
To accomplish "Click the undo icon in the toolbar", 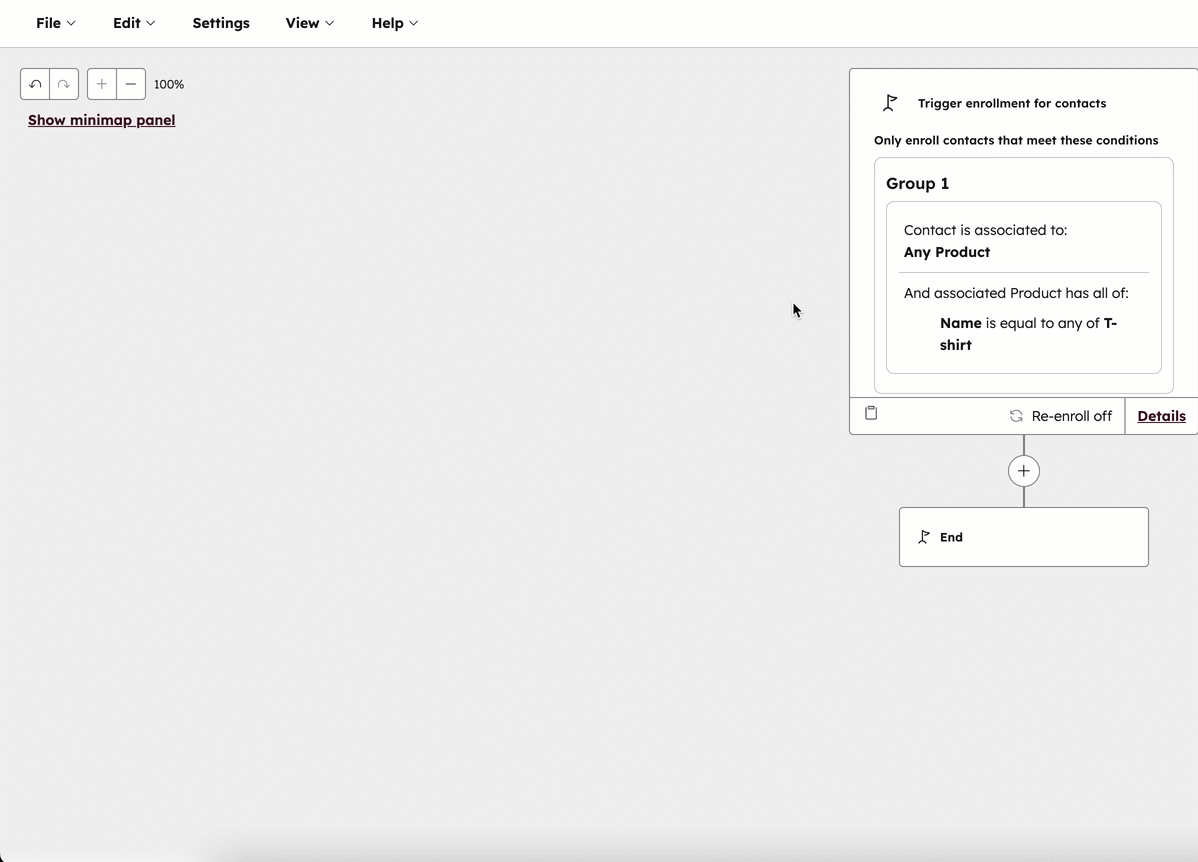I will tap(34, 84).
